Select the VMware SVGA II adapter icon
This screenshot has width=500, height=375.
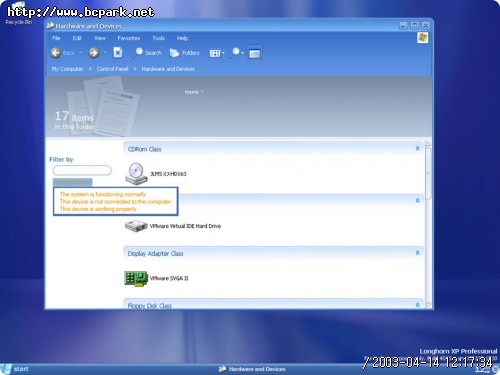(136, 278)
